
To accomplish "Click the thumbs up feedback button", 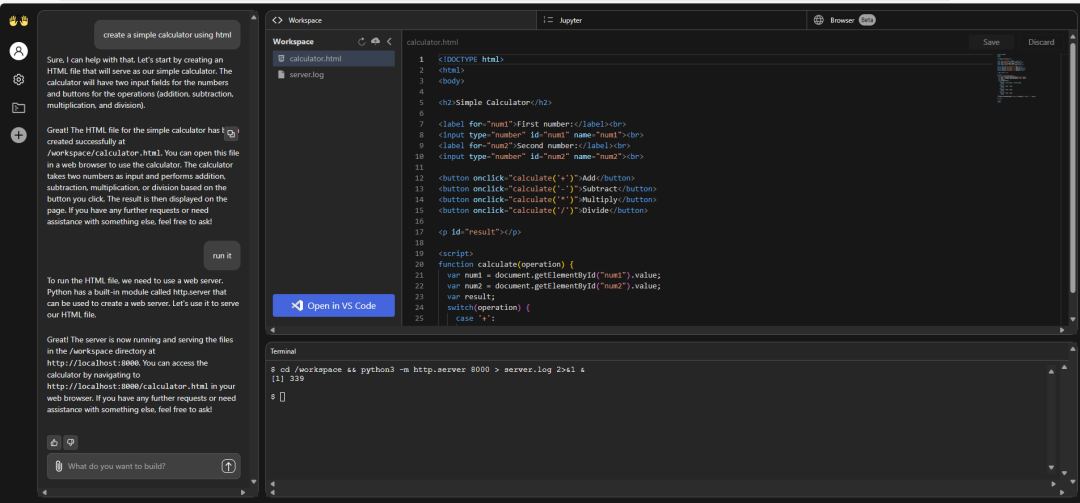I will click(x=54, y=442).
